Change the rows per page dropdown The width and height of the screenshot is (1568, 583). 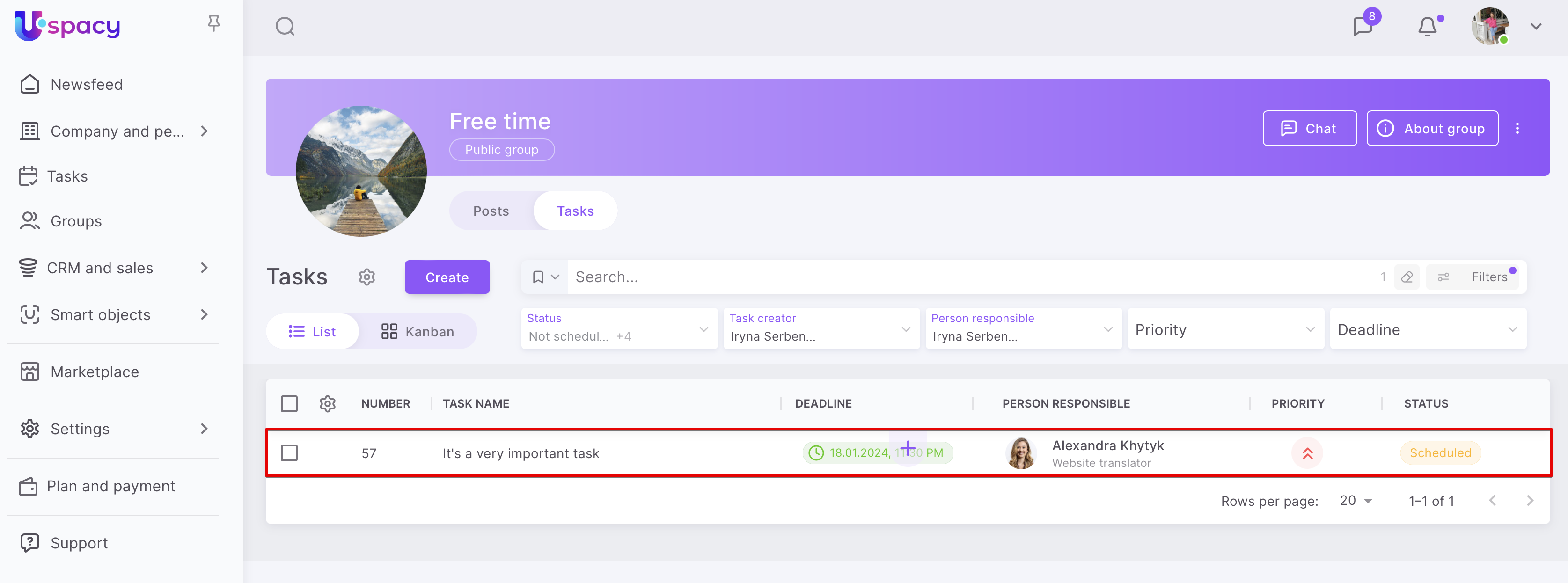[1356, 501]
